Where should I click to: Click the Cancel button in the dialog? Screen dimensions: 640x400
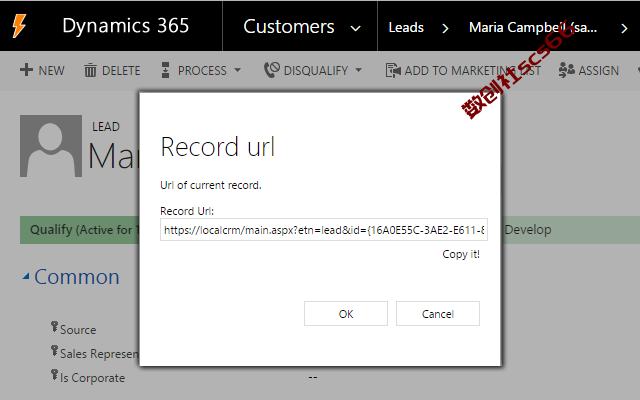click(438, 313)
